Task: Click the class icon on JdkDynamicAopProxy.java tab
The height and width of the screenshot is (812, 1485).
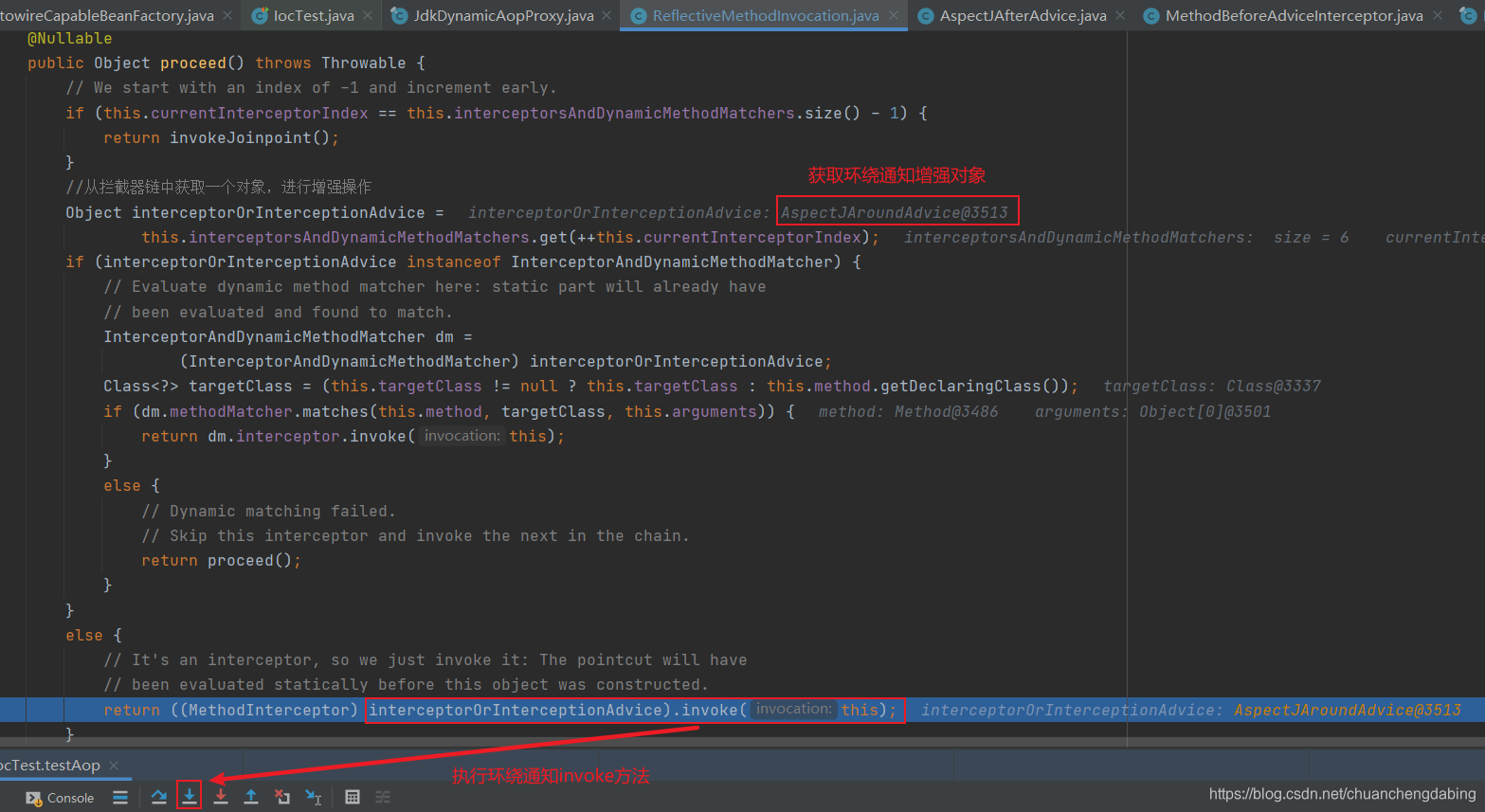Action: pyautogui.click(x=400, y=15)
